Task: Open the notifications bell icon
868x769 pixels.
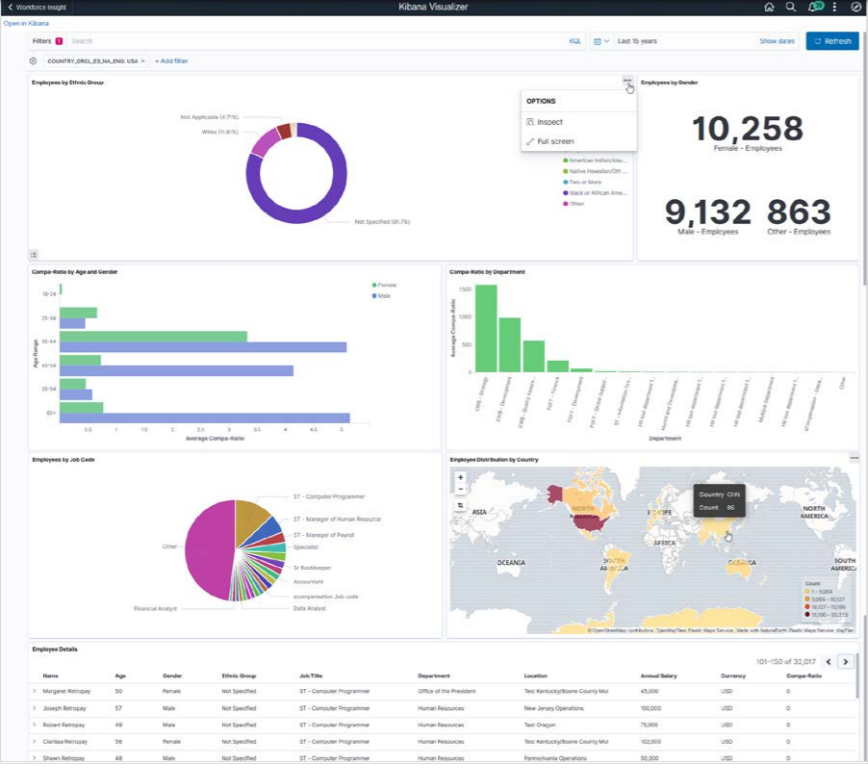Action: click(812, 7)
